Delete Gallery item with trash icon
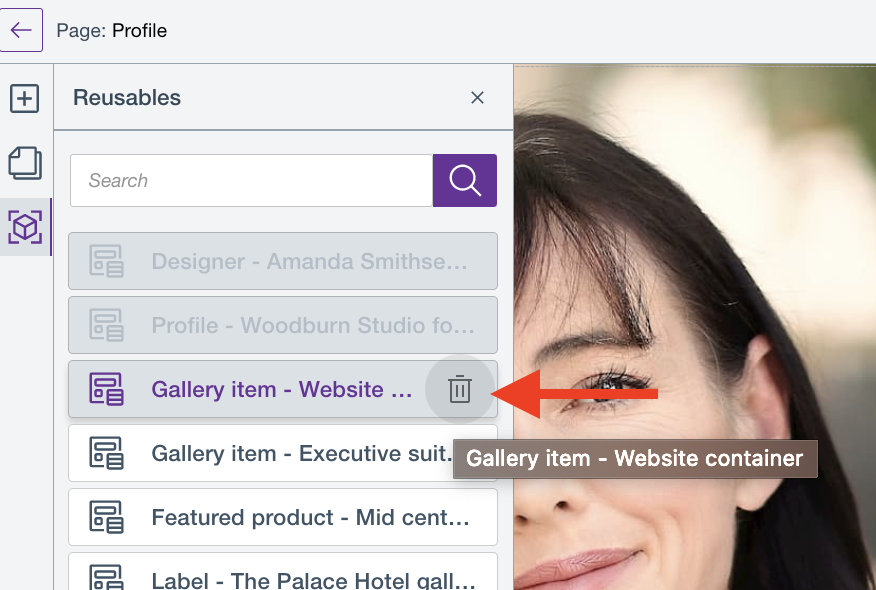Screen dimensions: 876x590 point(459,389)
